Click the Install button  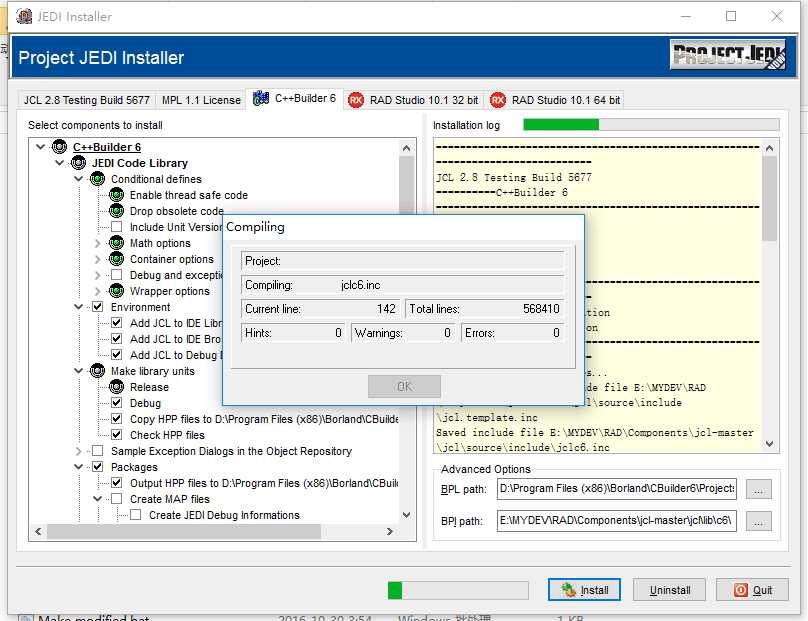(x=584, y=590)
